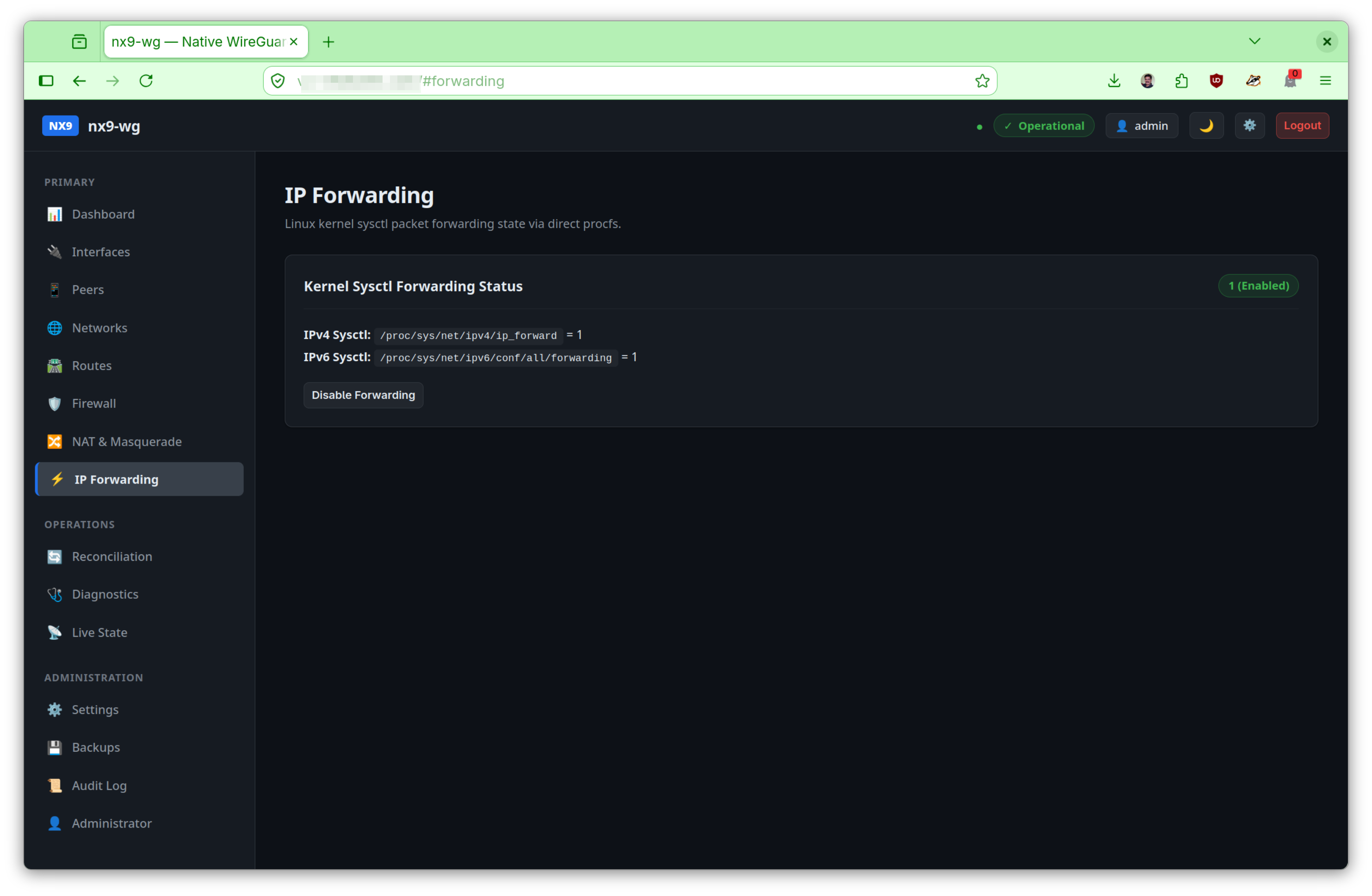Click the Operational status badge

tap(1044, 126)
